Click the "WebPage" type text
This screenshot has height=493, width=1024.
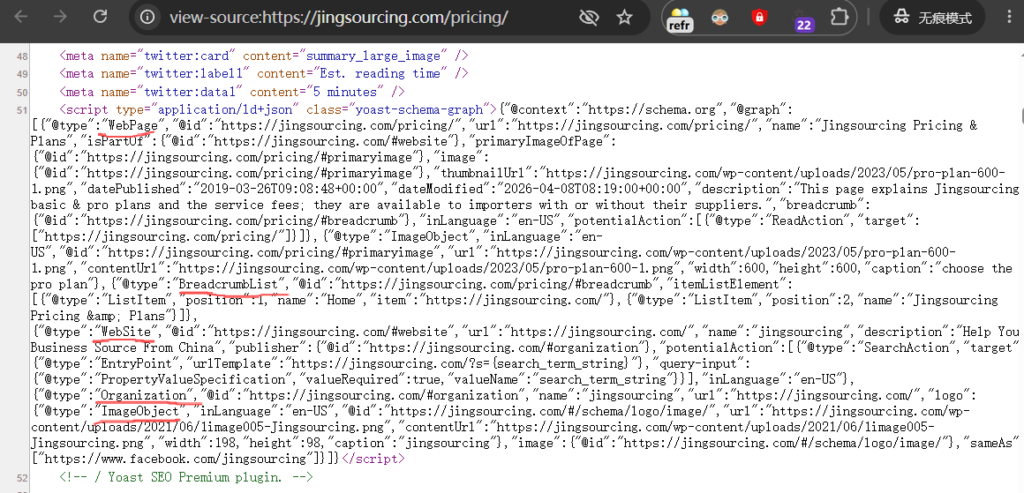[x=133, y=125]
